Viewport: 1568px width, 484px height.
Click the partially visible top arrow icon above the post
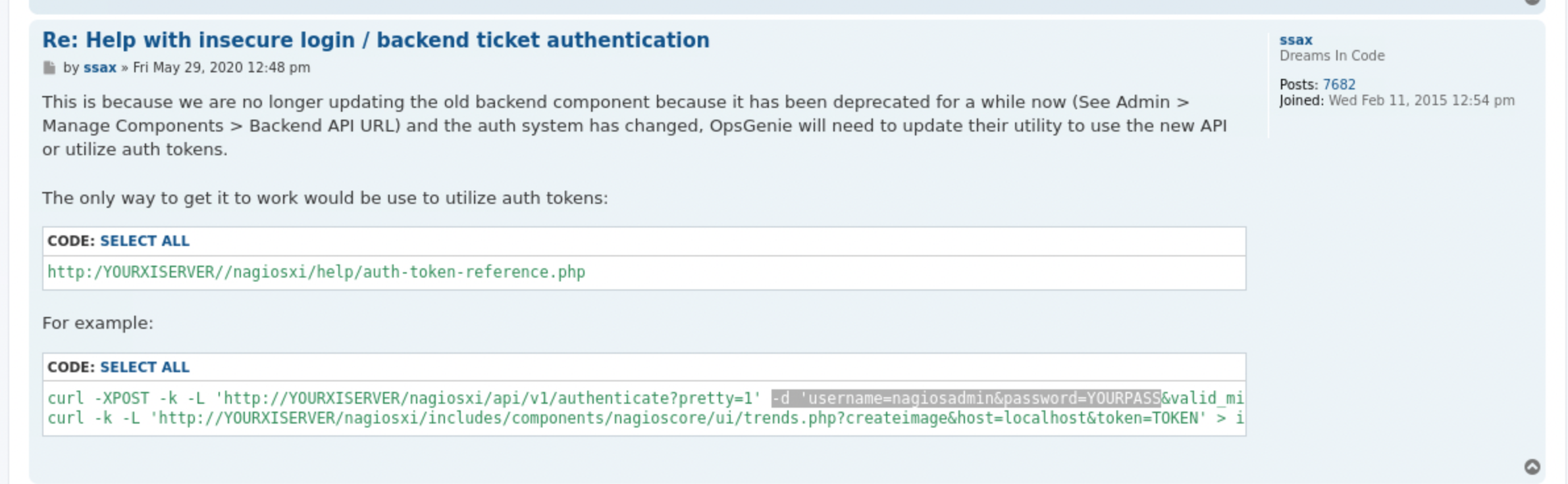coord(1532,2)
